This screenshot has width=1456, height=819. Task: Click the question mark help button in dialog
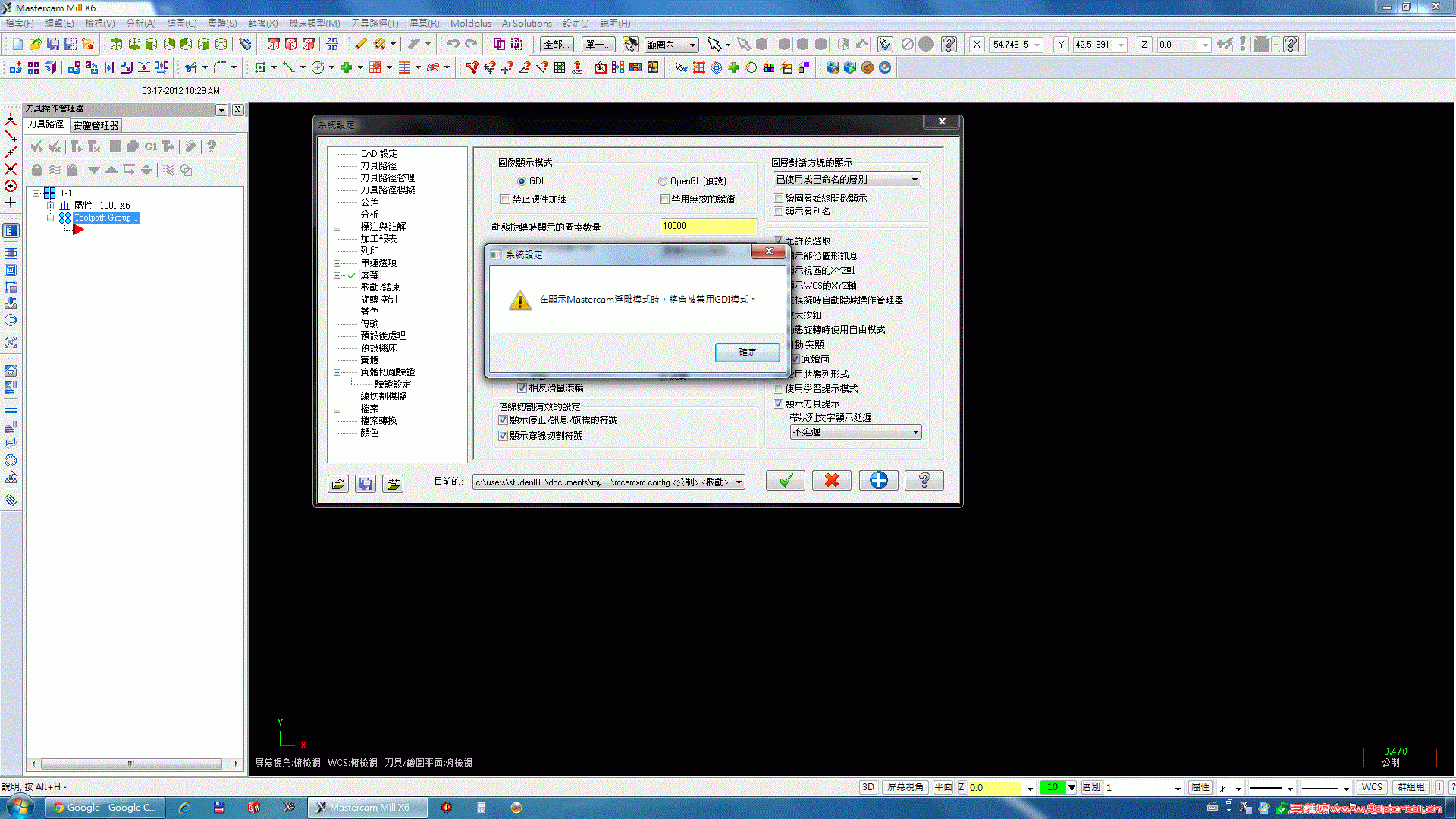tap(924, 481)
